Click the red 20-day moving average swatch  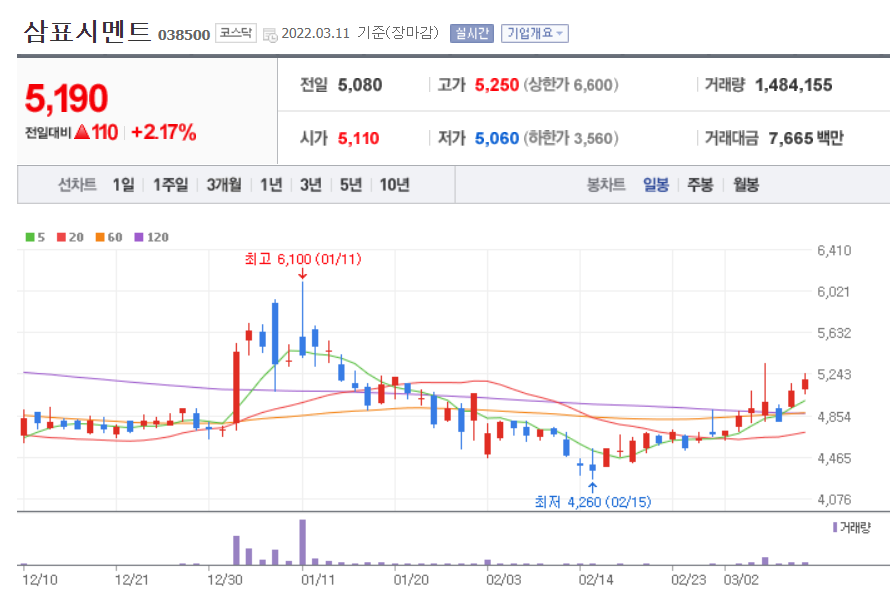click(x=61, y=237)
